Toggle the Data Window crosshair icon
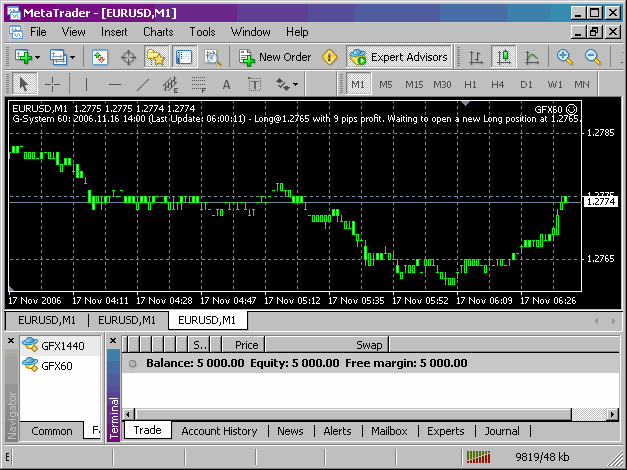Image resolution: width=627 pixels, height=470 pixels. pyautogui.click(x=128, y=58)
